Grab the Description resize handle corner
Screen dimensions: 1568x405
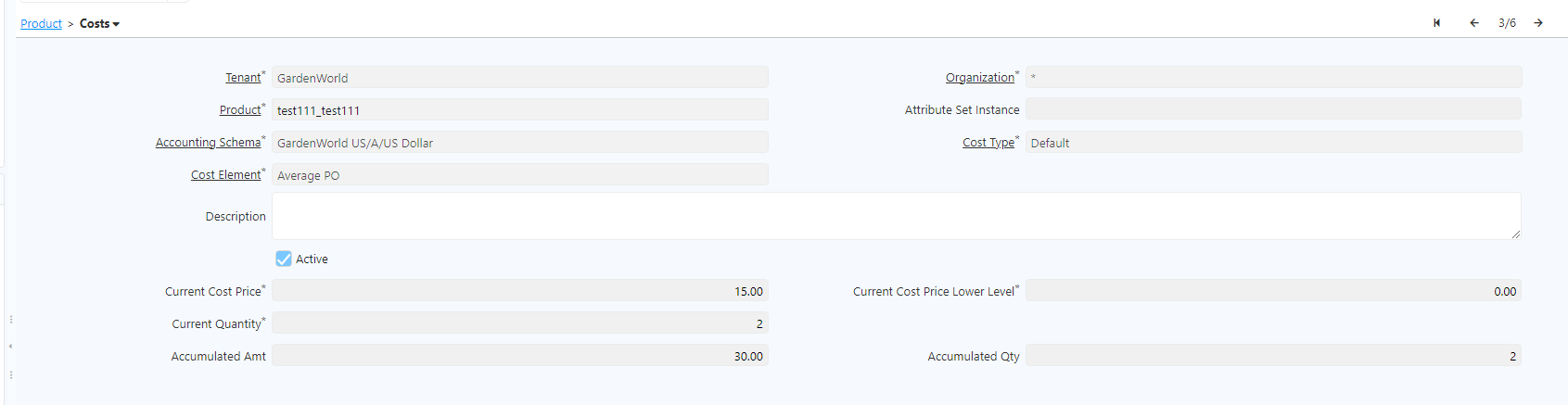coord(1516,234)
